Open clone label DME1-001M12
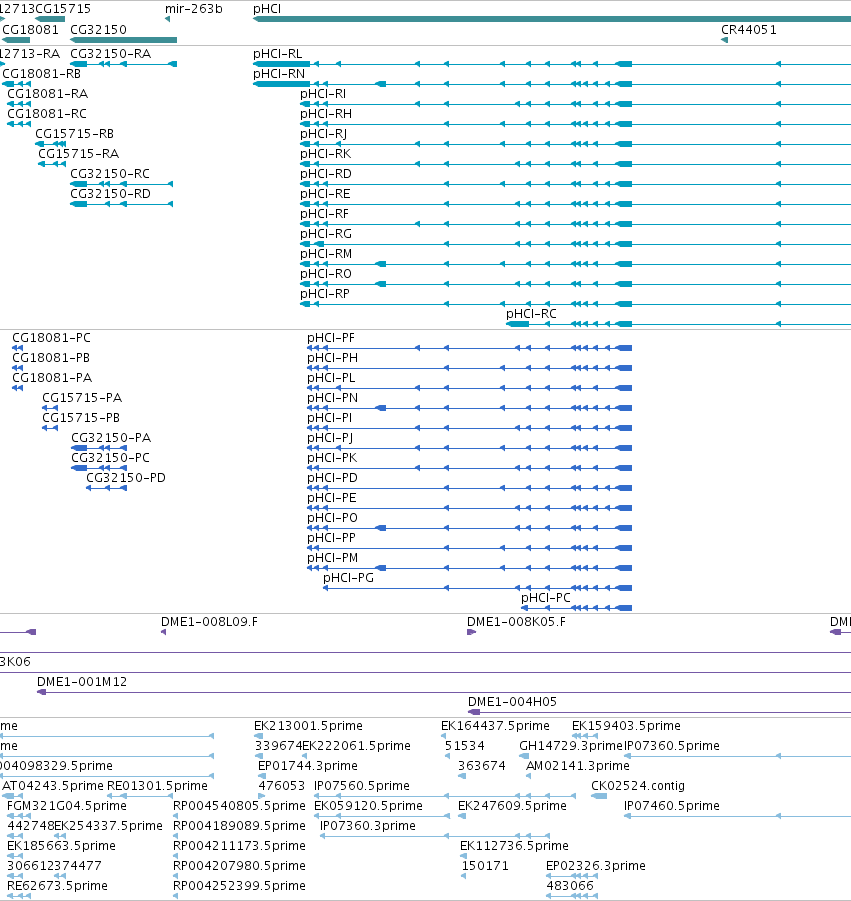Viewport: 851px width, 901px height. coord(82,682)
